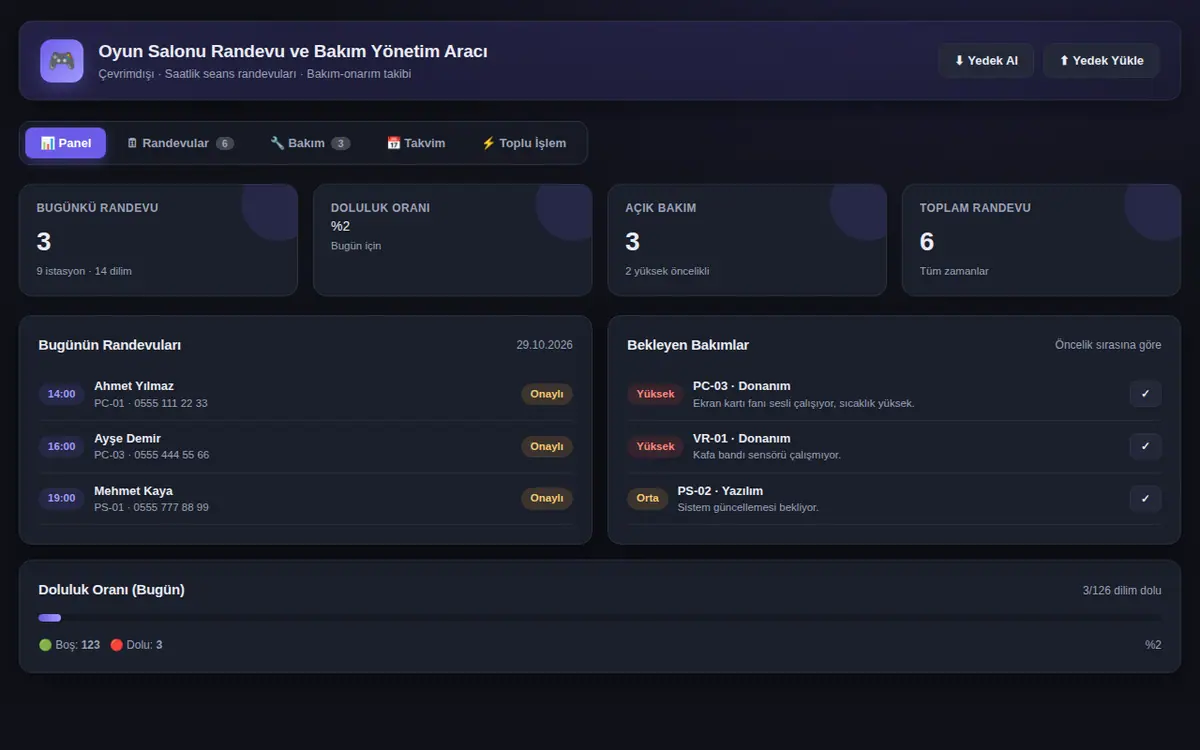Click the Yedek Al backup button

click(986, 61)
